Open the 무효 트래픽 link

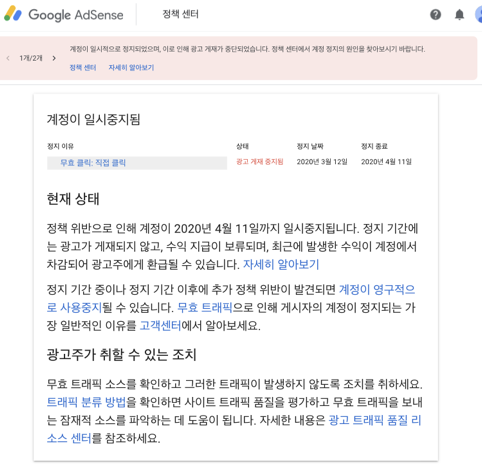[204, 307]
